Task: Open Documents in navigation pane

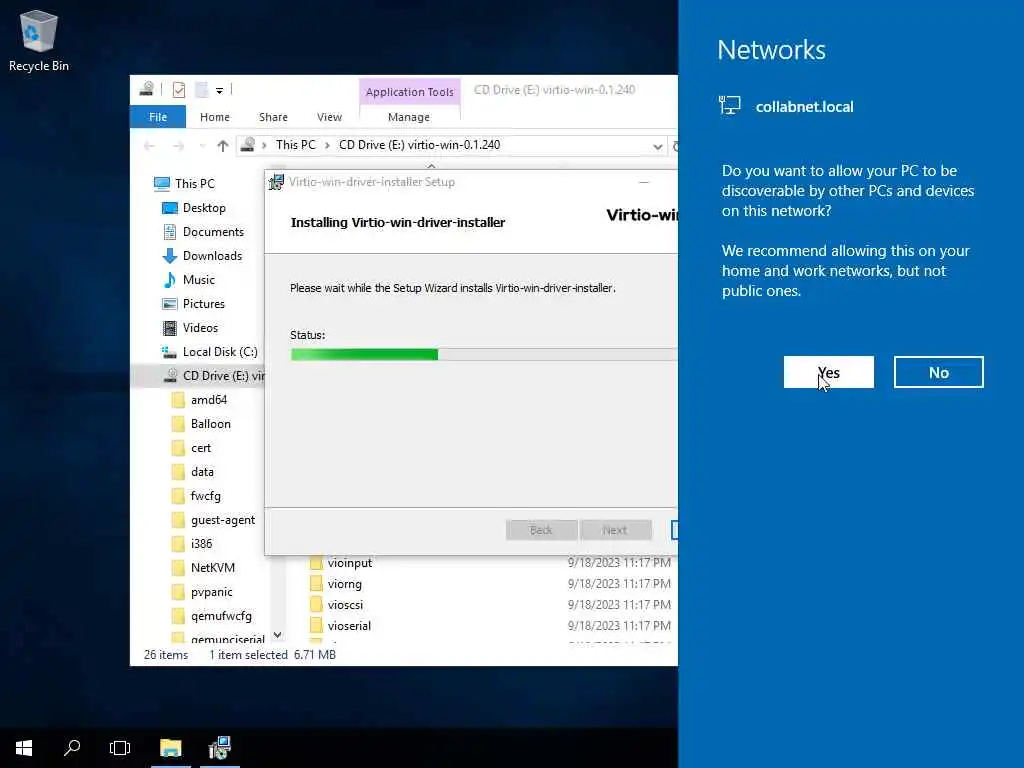Action: coord(213,232)
